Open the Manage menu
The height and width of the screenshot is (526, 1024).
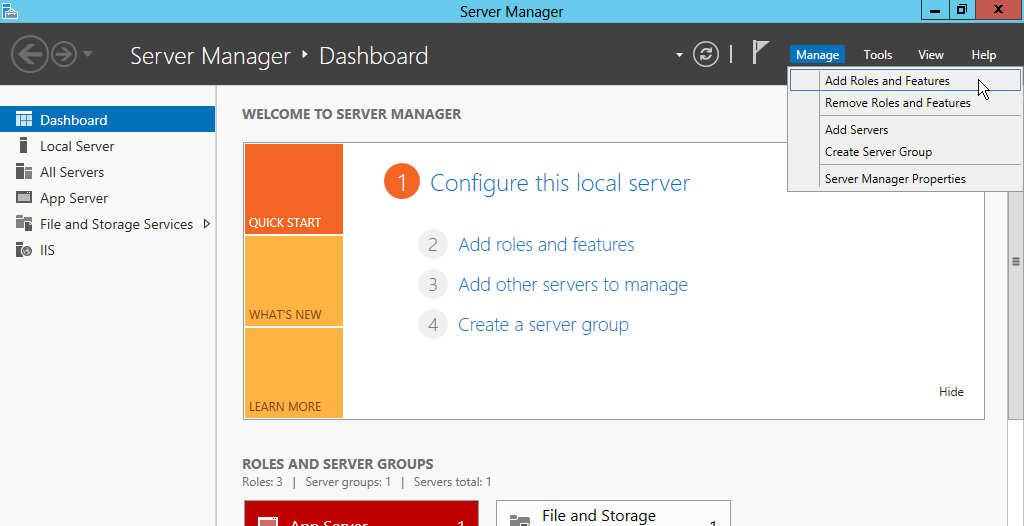click(817, 55)
